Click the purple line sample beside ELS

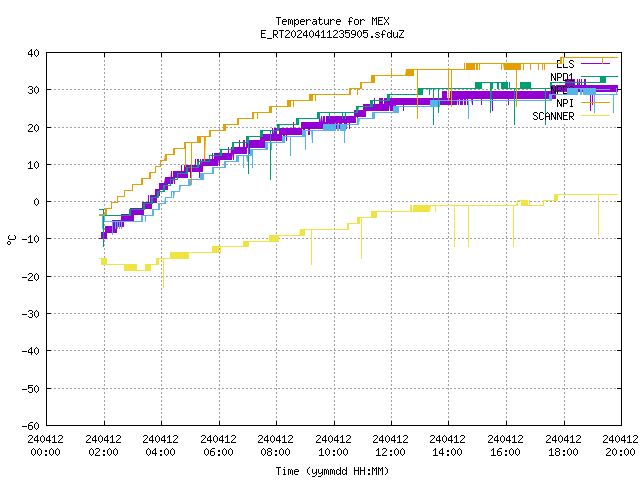(x=596, y=64)
